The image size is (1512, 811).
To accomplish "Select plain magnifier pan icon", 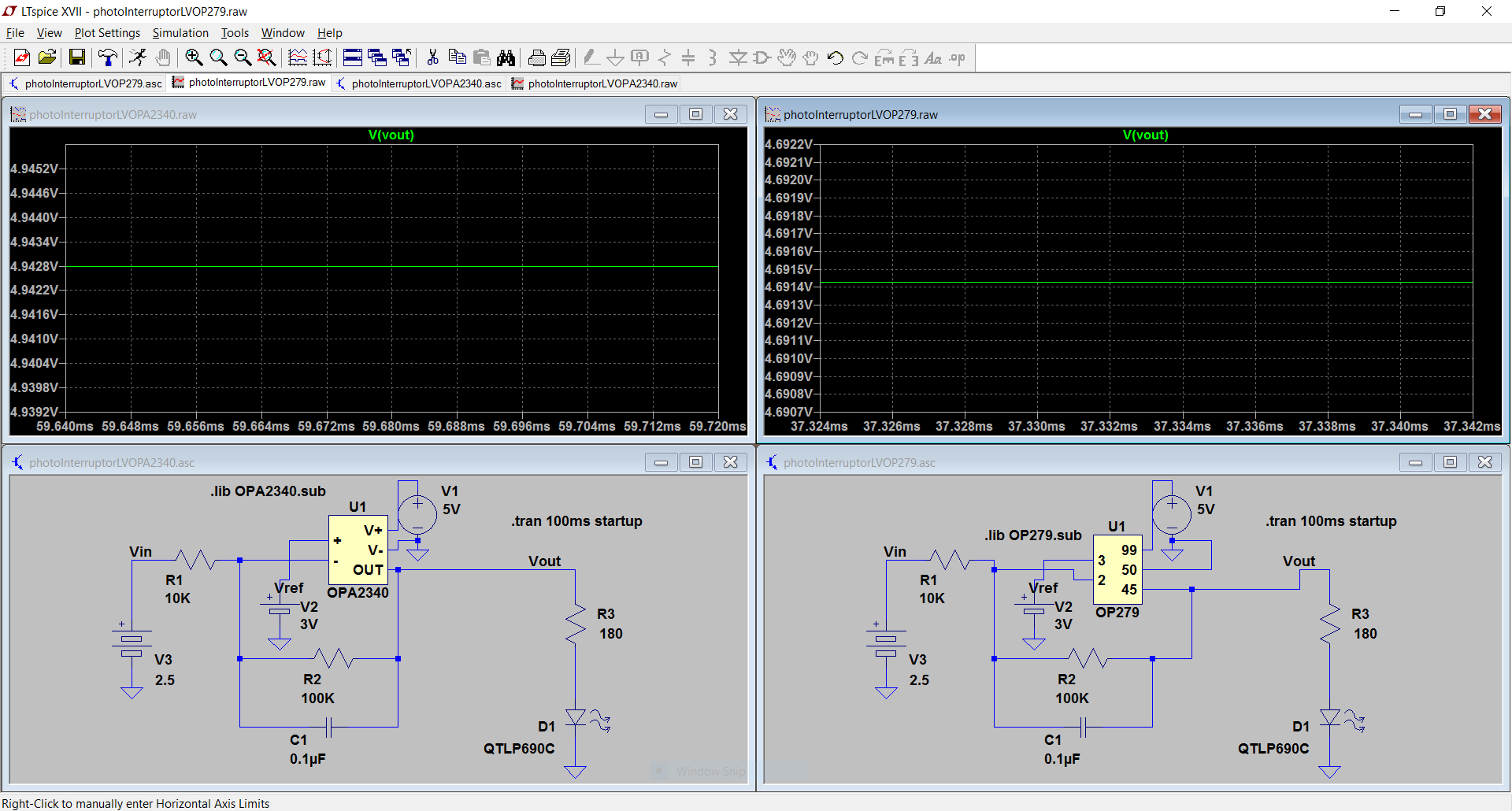I will pos(218,57).
